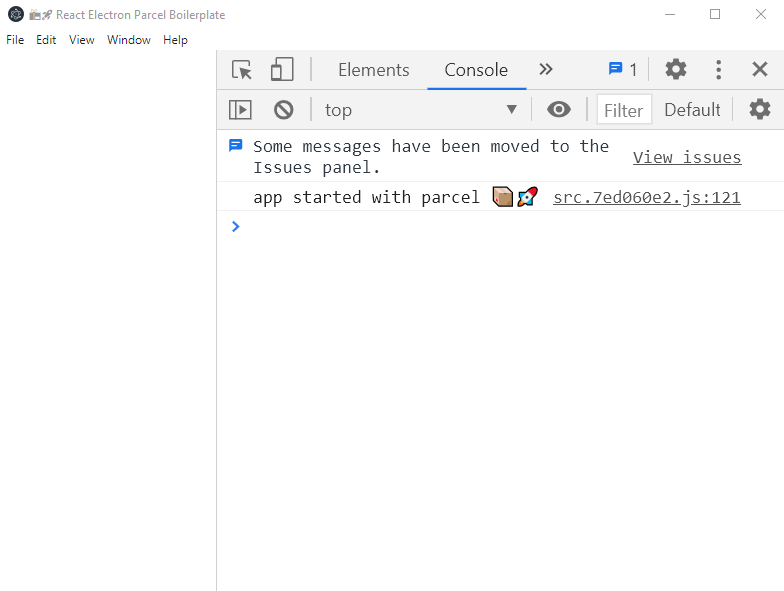The width and height of the screenshot is (784, 591).
Task: Focus the console Filter input field
Action: pos(623,110)
